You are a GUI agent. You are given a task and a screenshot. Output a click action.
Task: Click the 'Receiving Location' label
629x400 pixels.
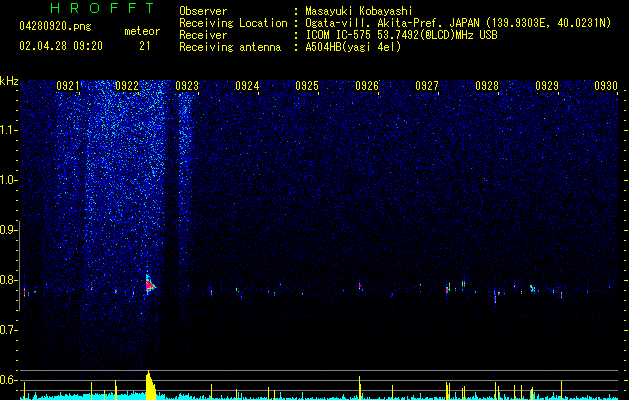(233, 23)
